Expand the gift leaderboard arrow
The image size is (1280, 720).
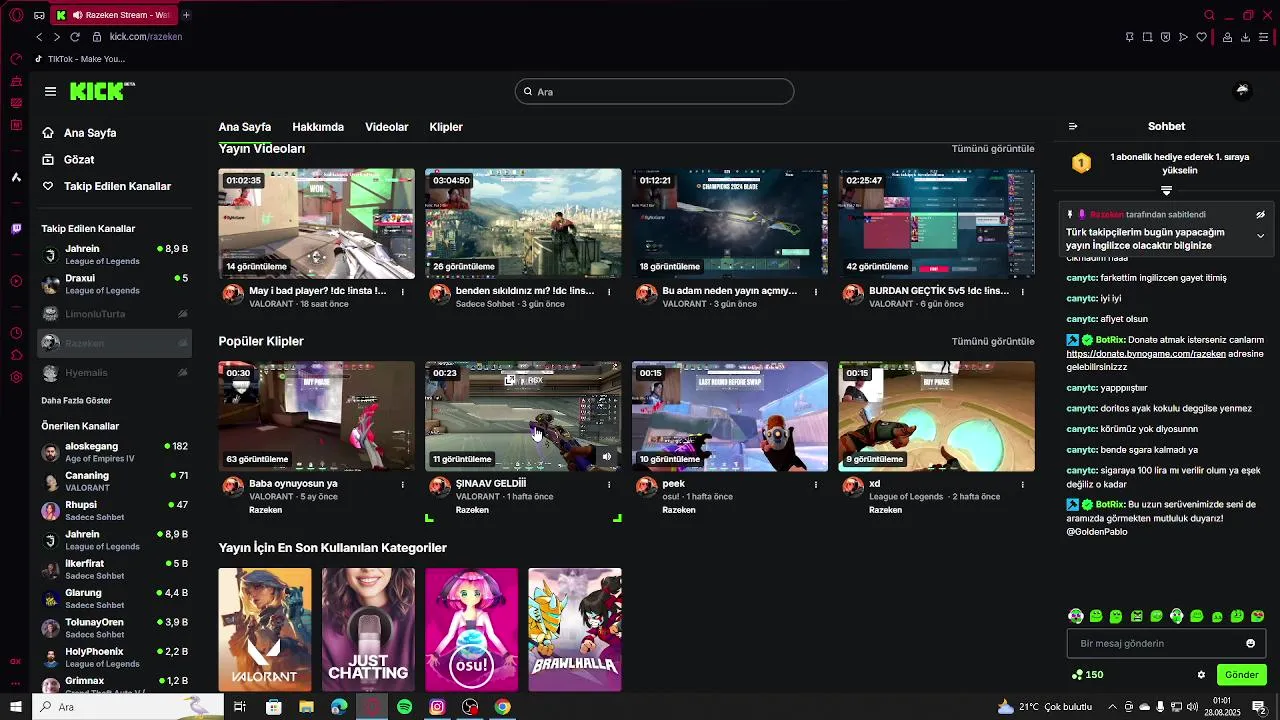(x=1166, y=190)
